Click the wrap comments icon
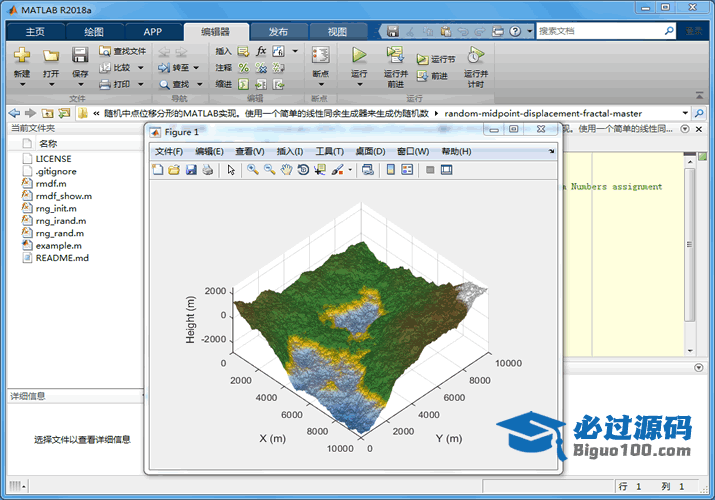This screenshot has width=715, height=500. coord(278,67)
